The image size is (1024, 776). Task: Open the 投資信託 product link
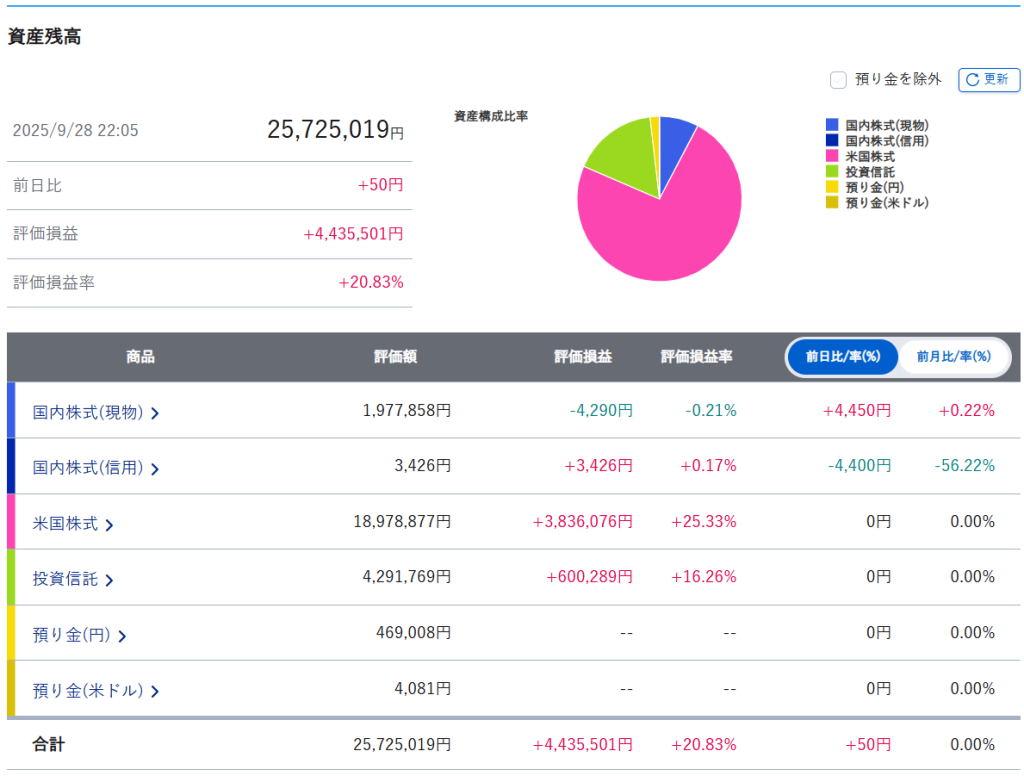tap(65, 579)
